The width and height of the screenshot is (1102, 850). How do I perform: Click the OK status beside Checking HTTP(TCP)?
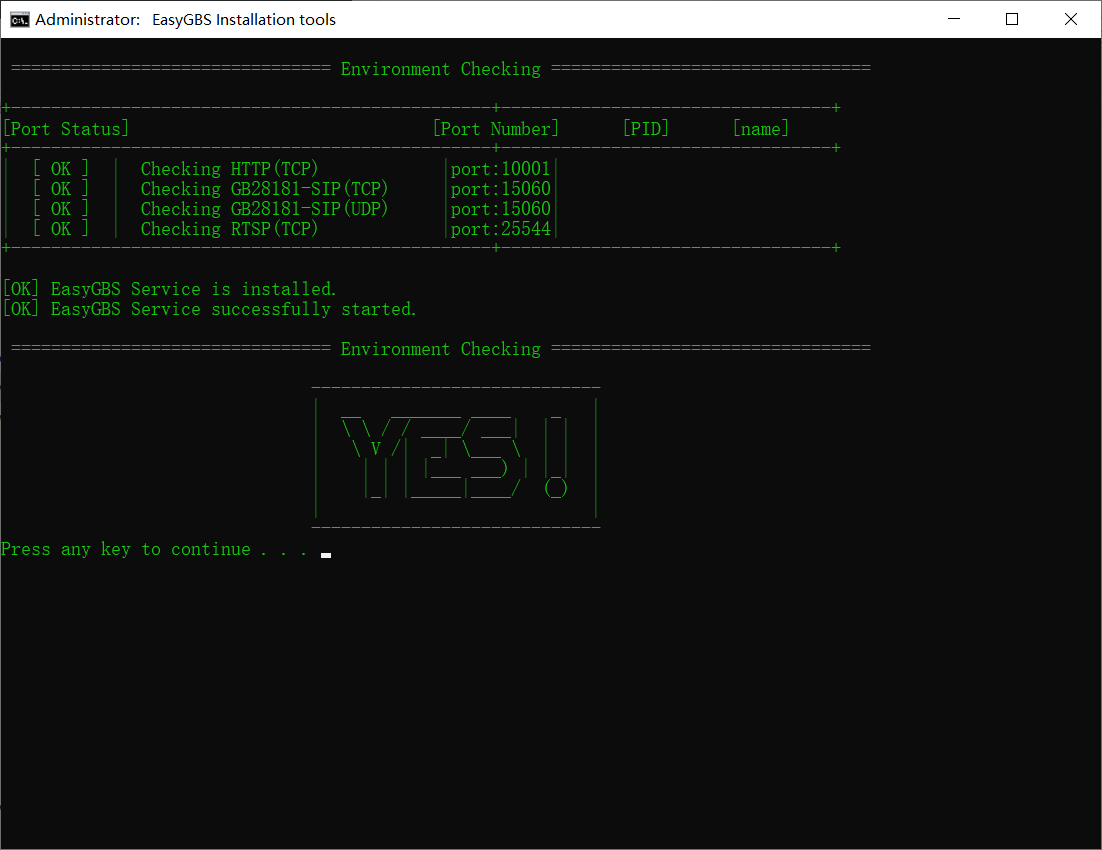[61, 169]
